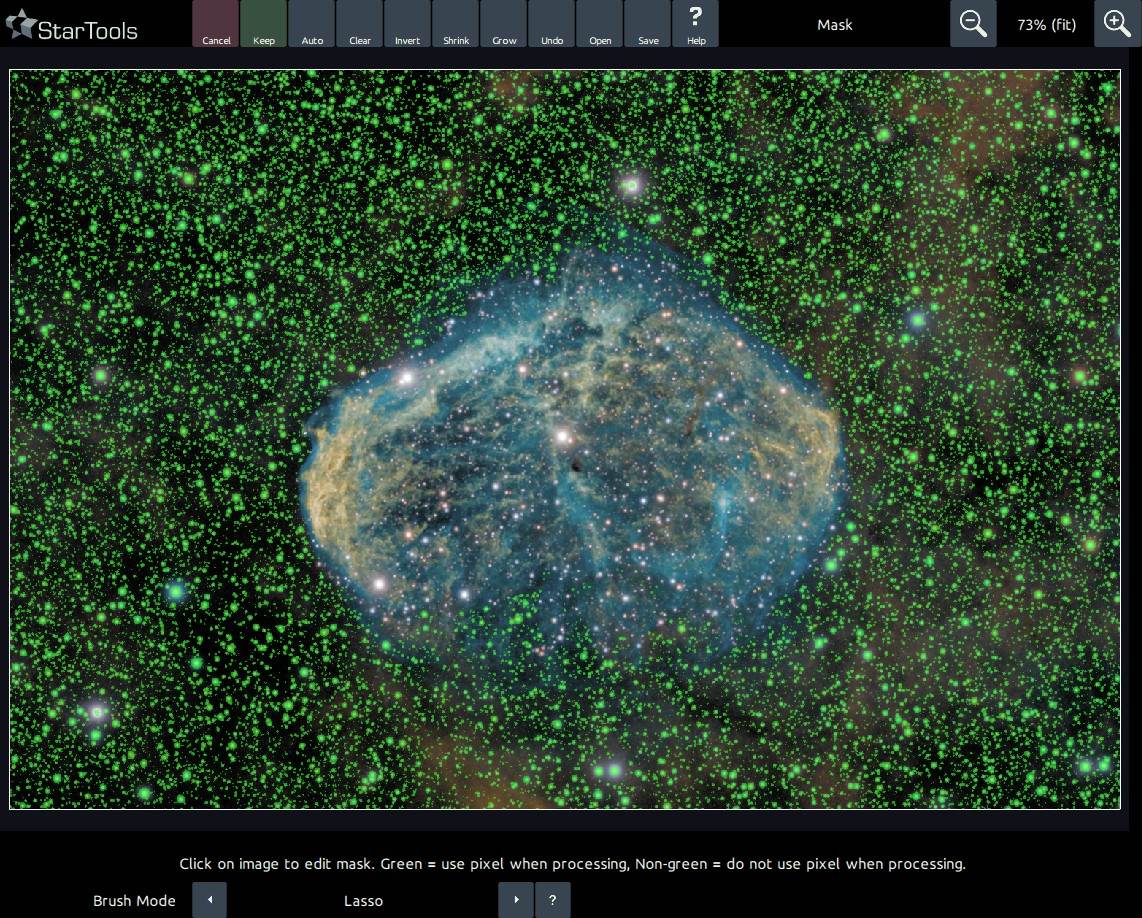Click the bright white star at the nebula center
1142x918 pixels.
[563, 436]
